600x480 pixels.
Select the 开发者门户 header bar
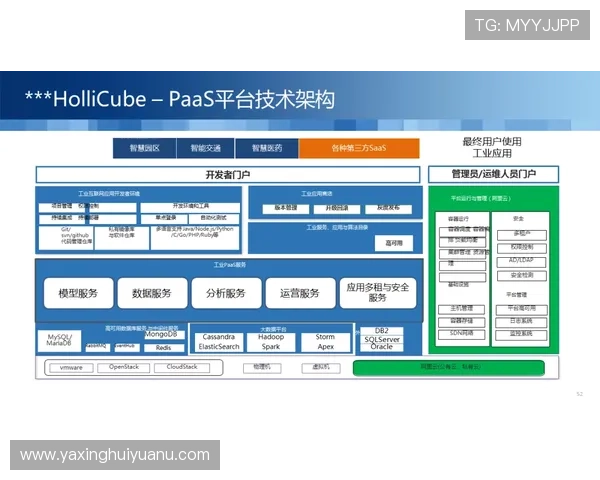[x=227, y=174]
